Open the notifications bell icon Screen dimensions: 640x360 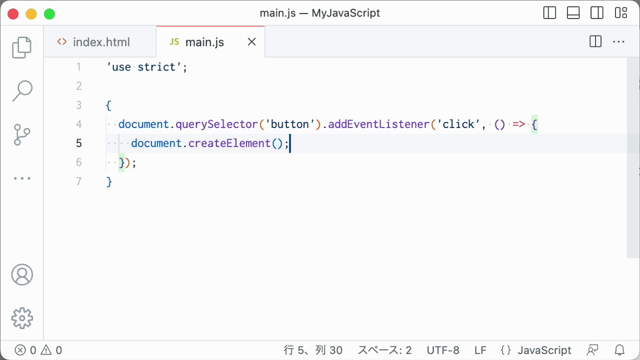coord(620,350)
